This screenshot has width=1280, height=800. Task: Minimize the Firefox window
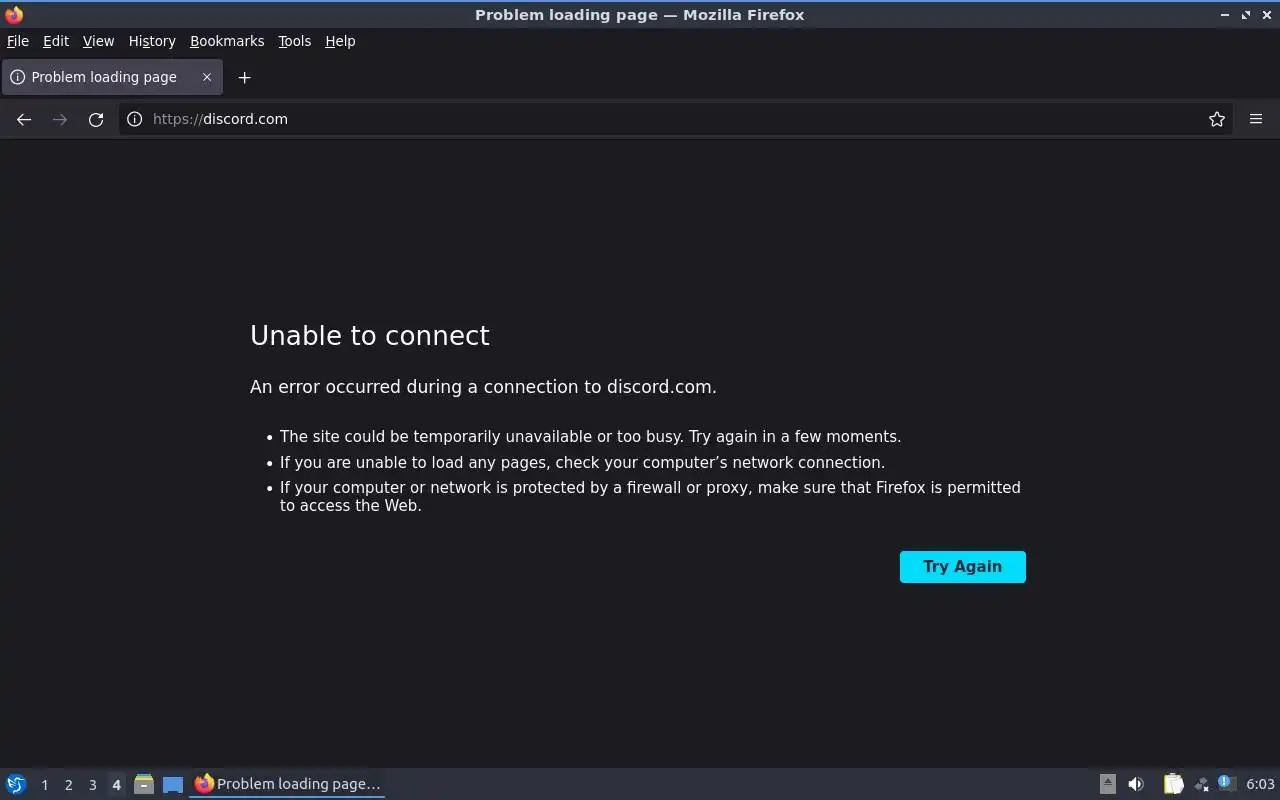click(x=1225, y=15)
